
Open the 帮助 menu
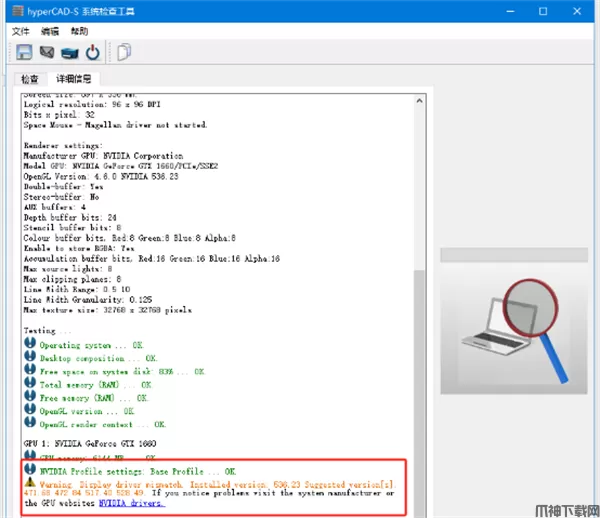click(79, 31)
